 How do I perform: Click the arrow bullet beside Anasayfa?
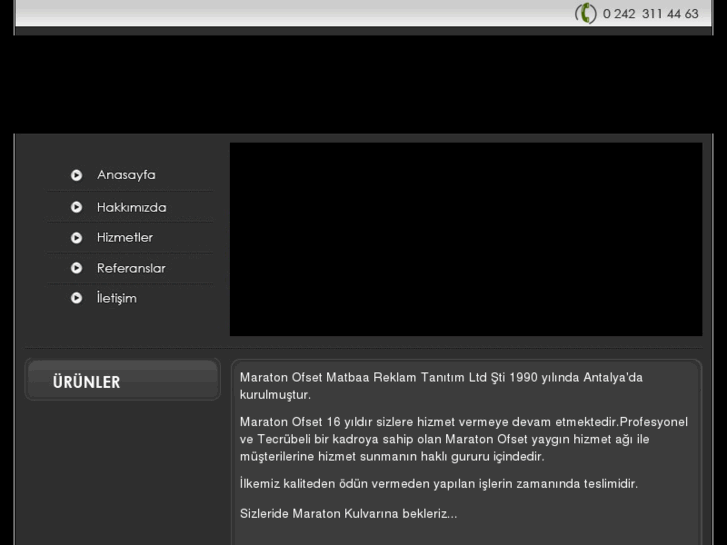(77, 175)
